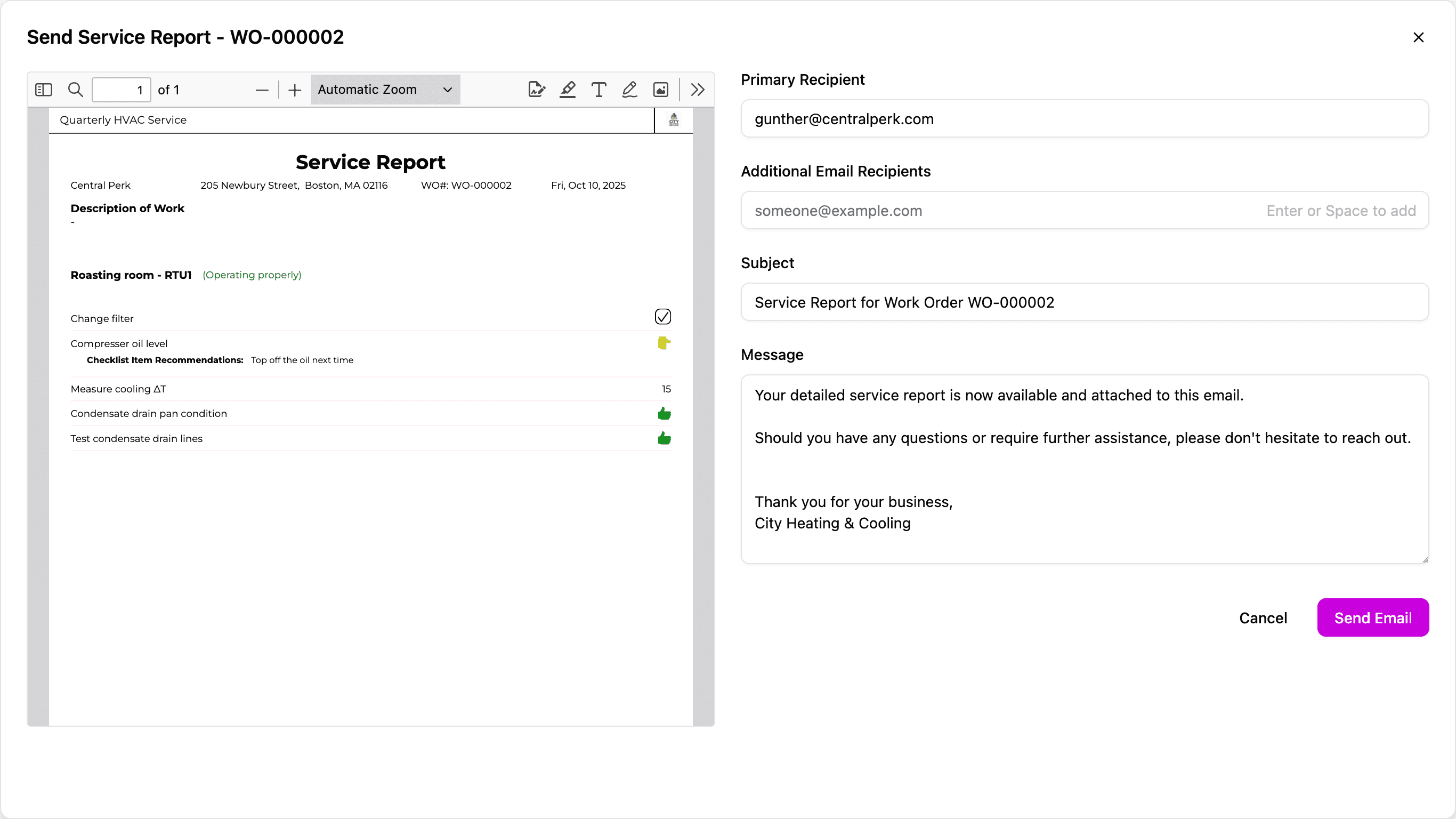This screenshot has width=1456, height=819.
Task: Close the Send Service Report dialog
Action: tap(1418, 37)
